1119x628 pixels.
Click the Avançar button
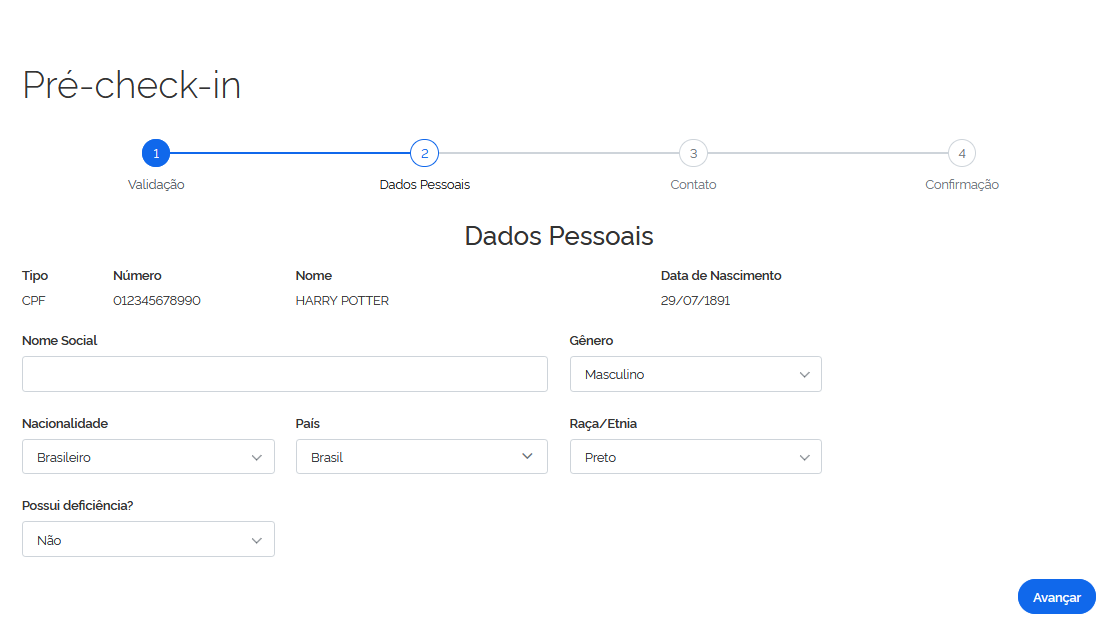coord(1057,597)
